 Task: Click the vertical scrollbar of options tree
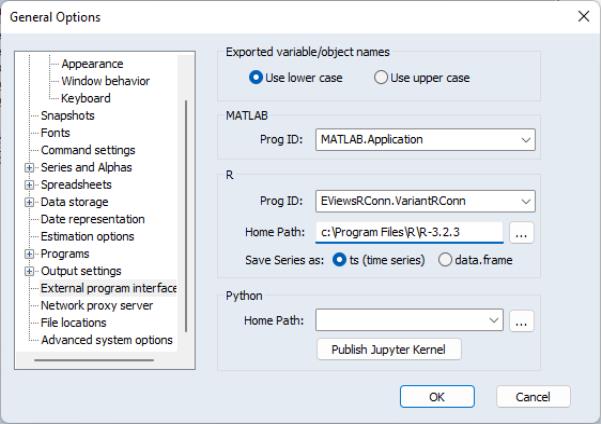[184, 220]
